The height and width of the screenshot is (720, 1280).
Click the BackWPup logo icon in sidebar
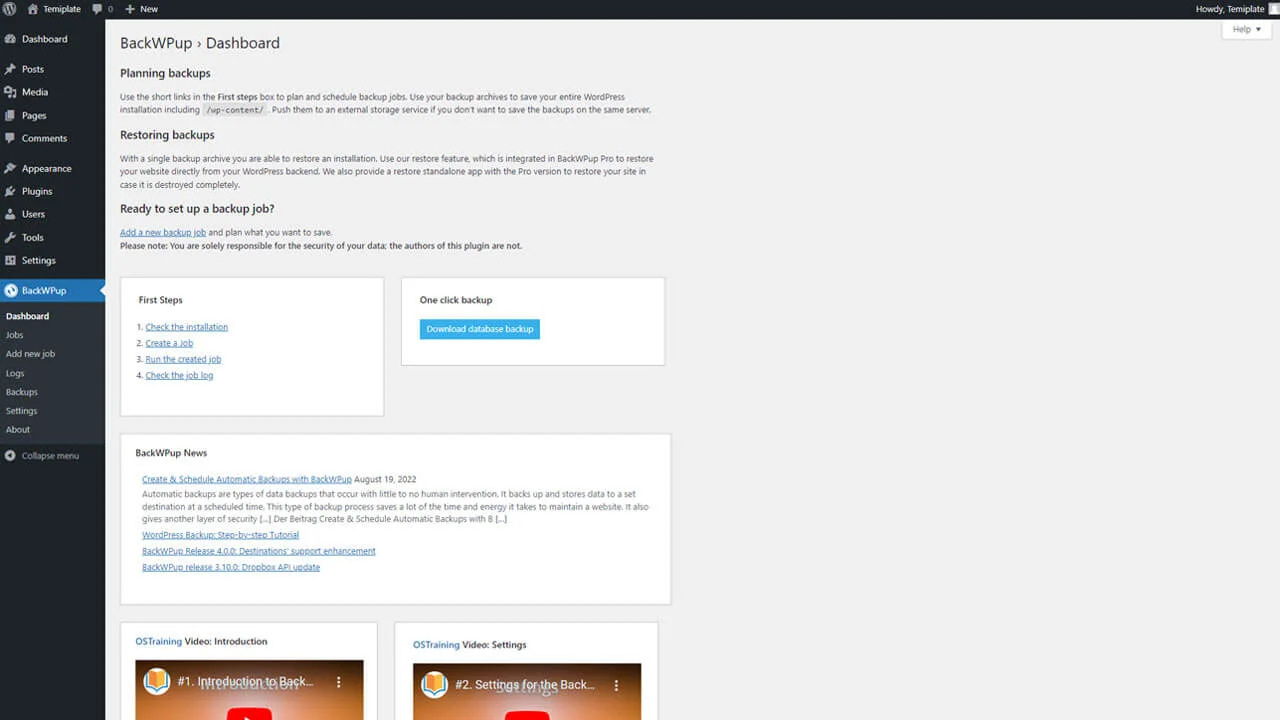point(10,291)
